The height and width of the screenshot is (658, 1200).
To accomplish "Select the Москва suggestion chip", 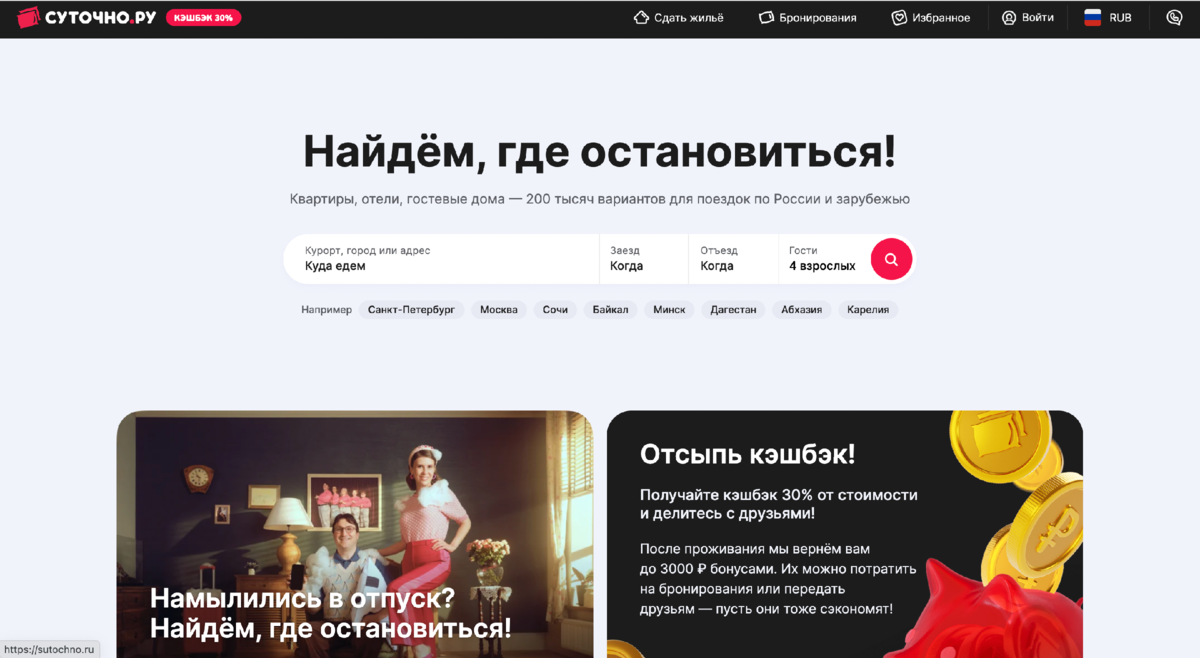I will coord(499,310).
